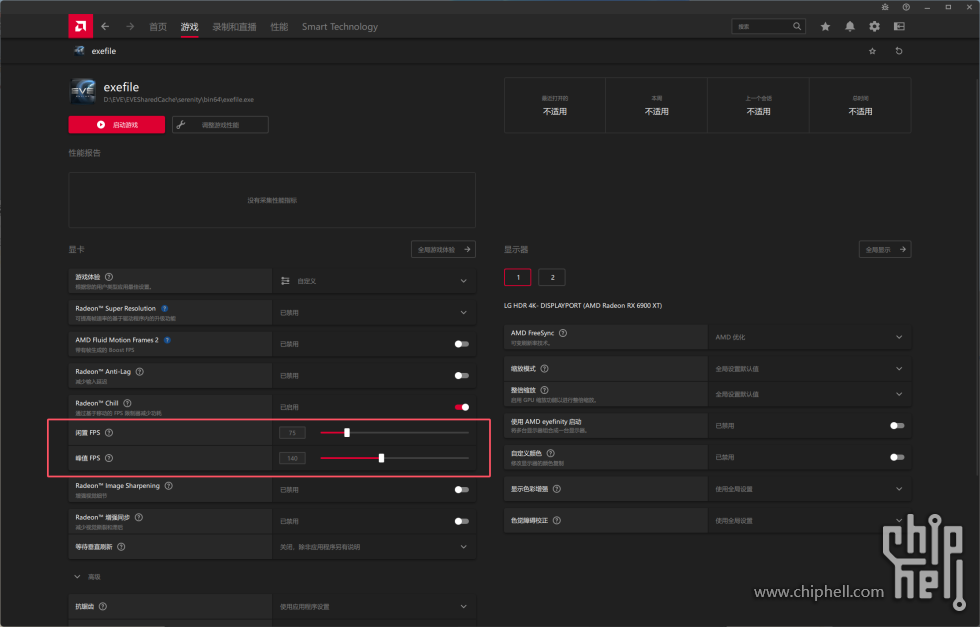Screen dimensions: 980x627
Task: Show help for 峰值 FPS
Action: tap(109, 458)
